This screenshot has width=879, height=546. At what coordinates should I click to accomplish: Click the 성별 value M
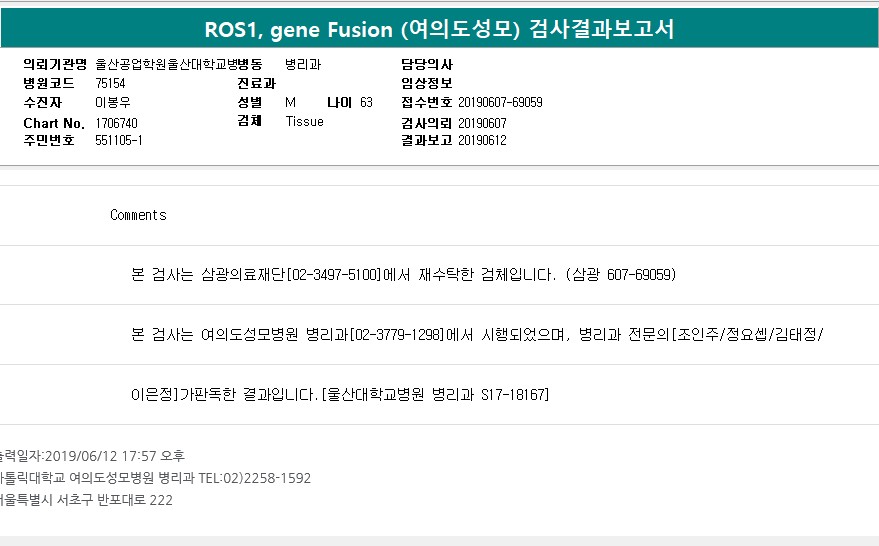tap(290, 103)
